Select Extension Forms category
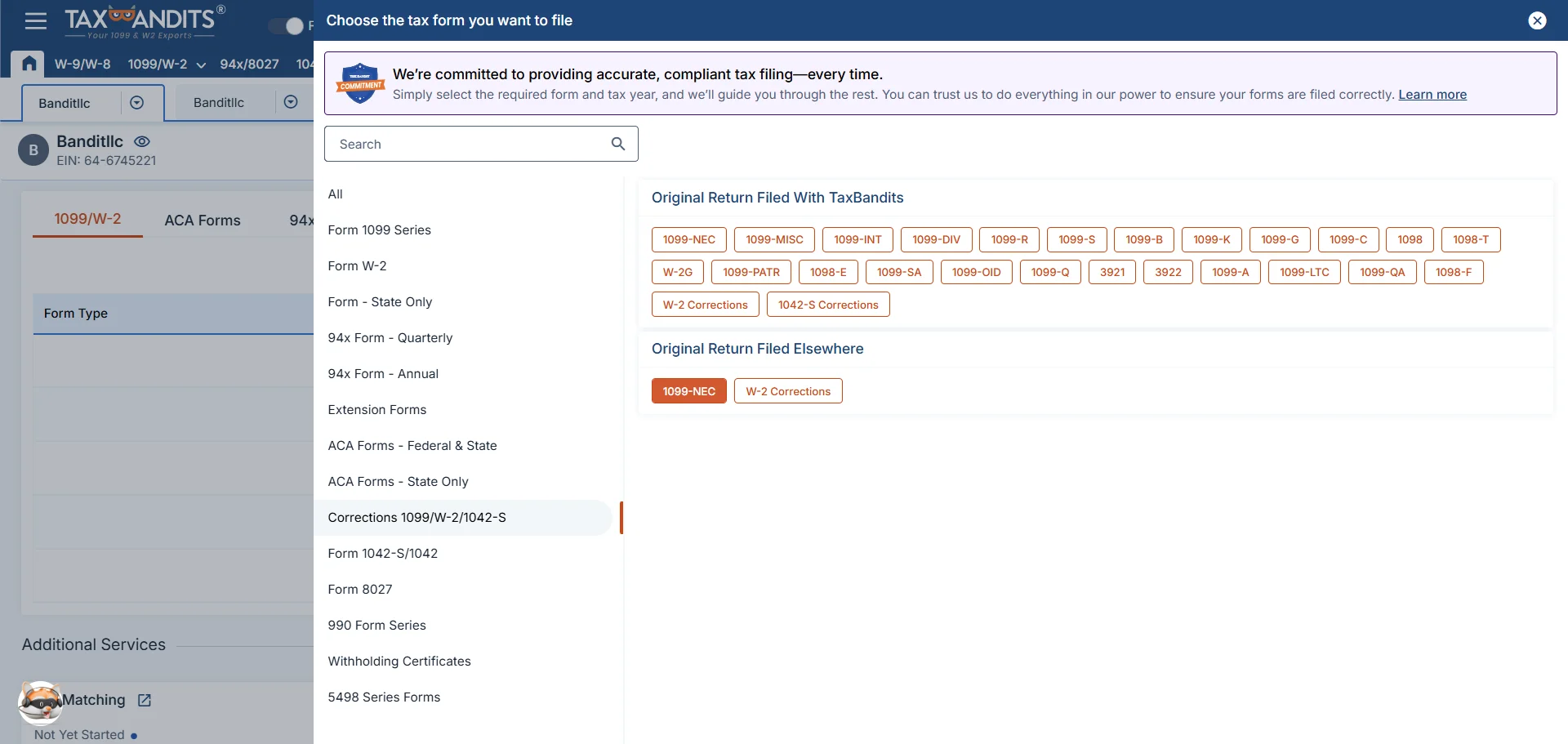The image size is (1568, 744). pos(463,409)
